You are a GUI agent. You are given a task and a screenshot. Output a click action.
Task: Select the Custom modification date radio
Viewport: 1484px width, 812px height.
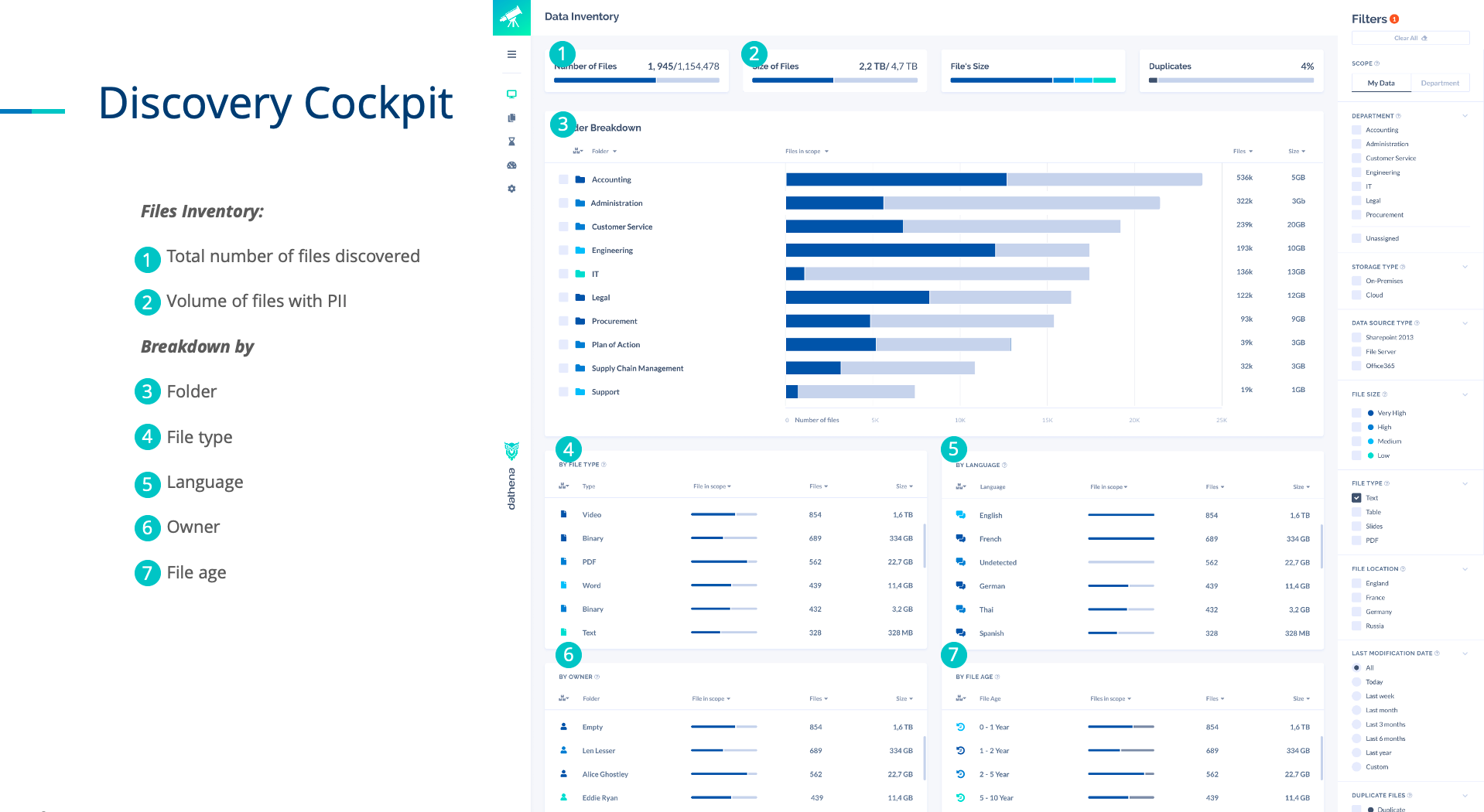1356,766
